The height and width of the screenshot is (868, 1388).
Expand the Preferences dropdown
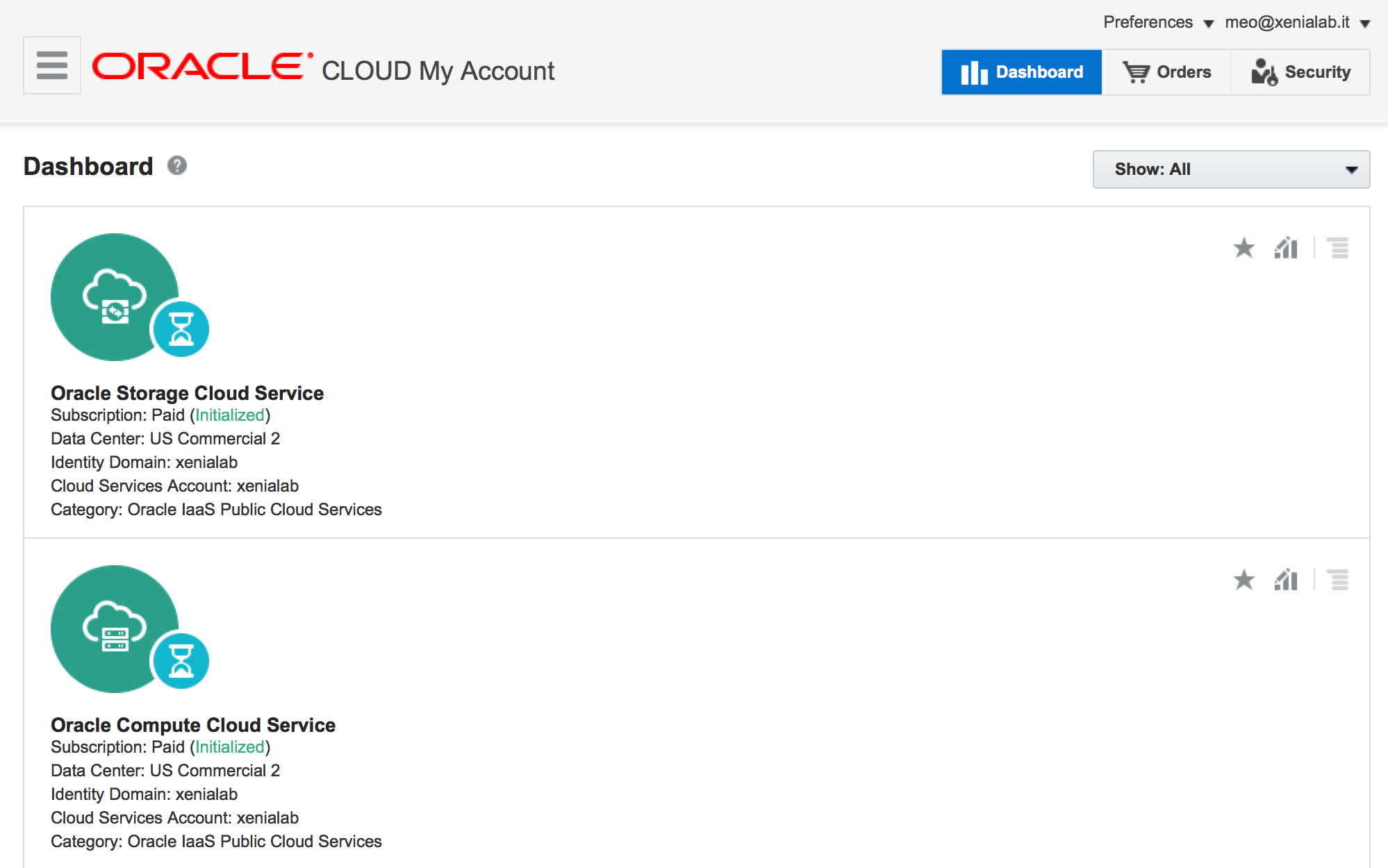tap(1158, 22)
